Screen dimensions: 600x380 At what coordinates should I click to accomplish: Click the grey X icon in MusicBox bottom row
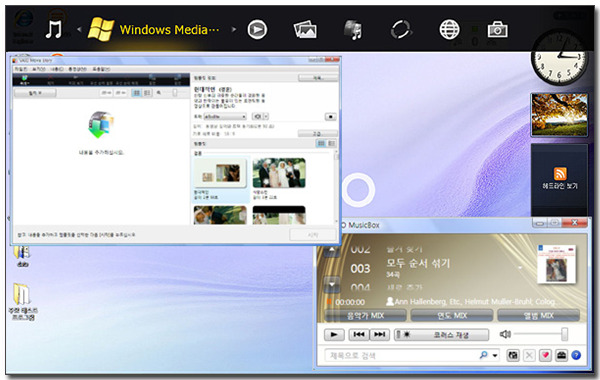coord(529,356)
